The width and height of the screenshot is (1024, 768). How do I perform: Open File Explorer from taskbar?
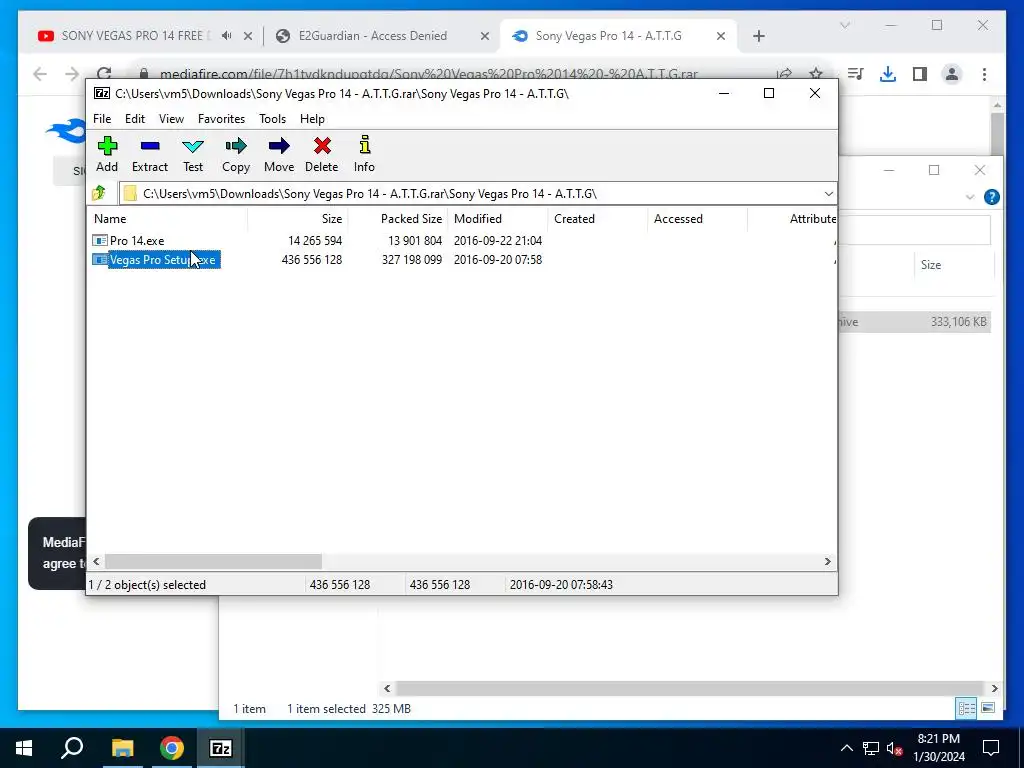tap(122, 748)
